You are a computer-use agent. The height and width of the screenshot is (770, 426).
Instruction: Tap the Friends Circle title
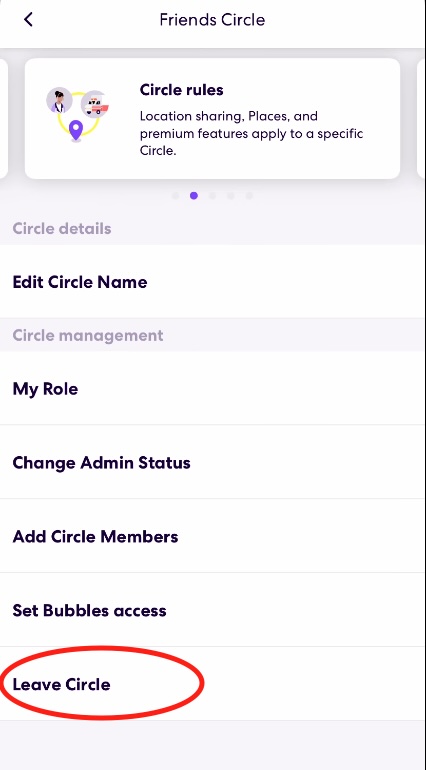212,20
